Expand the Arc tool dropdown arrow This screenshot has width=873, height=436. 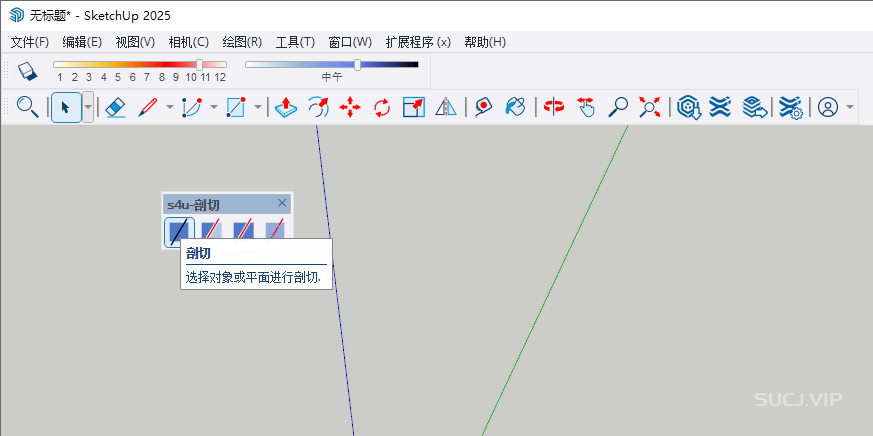[x=214, y=106]
